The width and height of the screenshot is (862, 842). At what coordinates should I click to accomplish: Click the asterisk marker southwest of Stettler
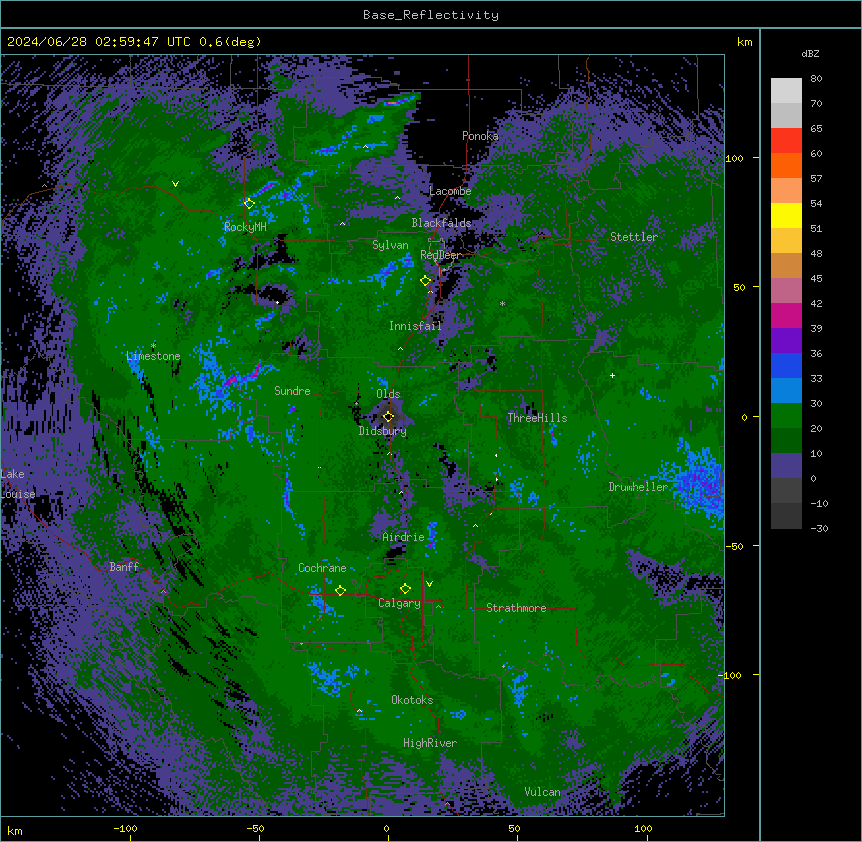pos(502,303)
